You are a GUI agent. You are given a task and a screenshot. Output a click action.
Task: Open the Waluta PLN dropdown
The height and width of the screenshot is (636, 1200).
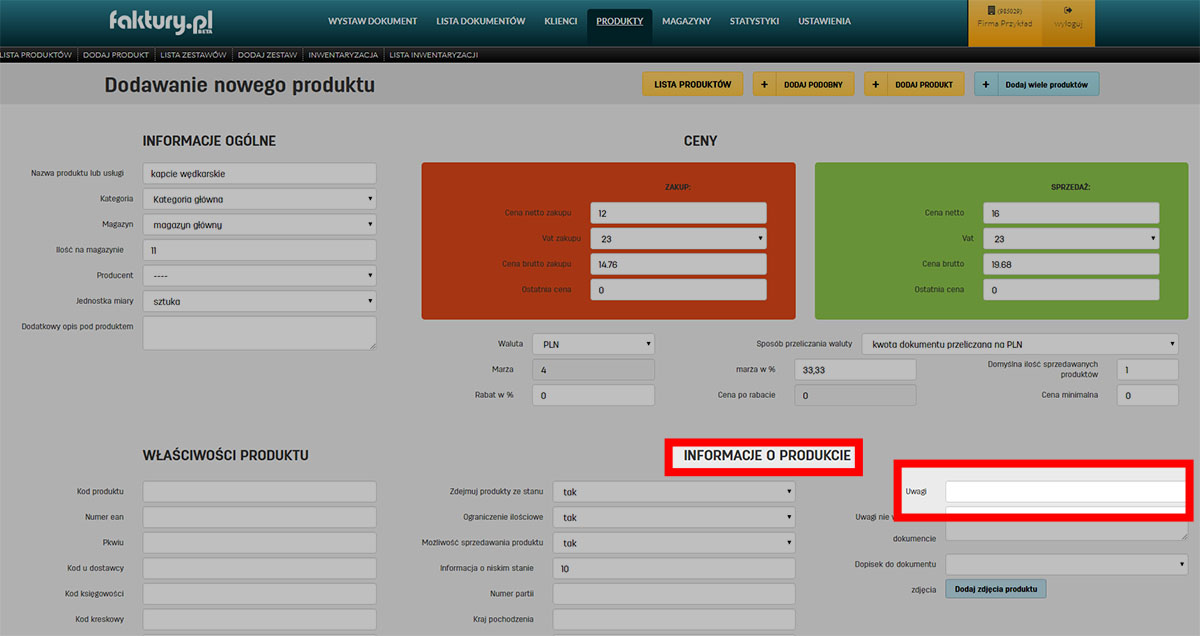(593, 343)
